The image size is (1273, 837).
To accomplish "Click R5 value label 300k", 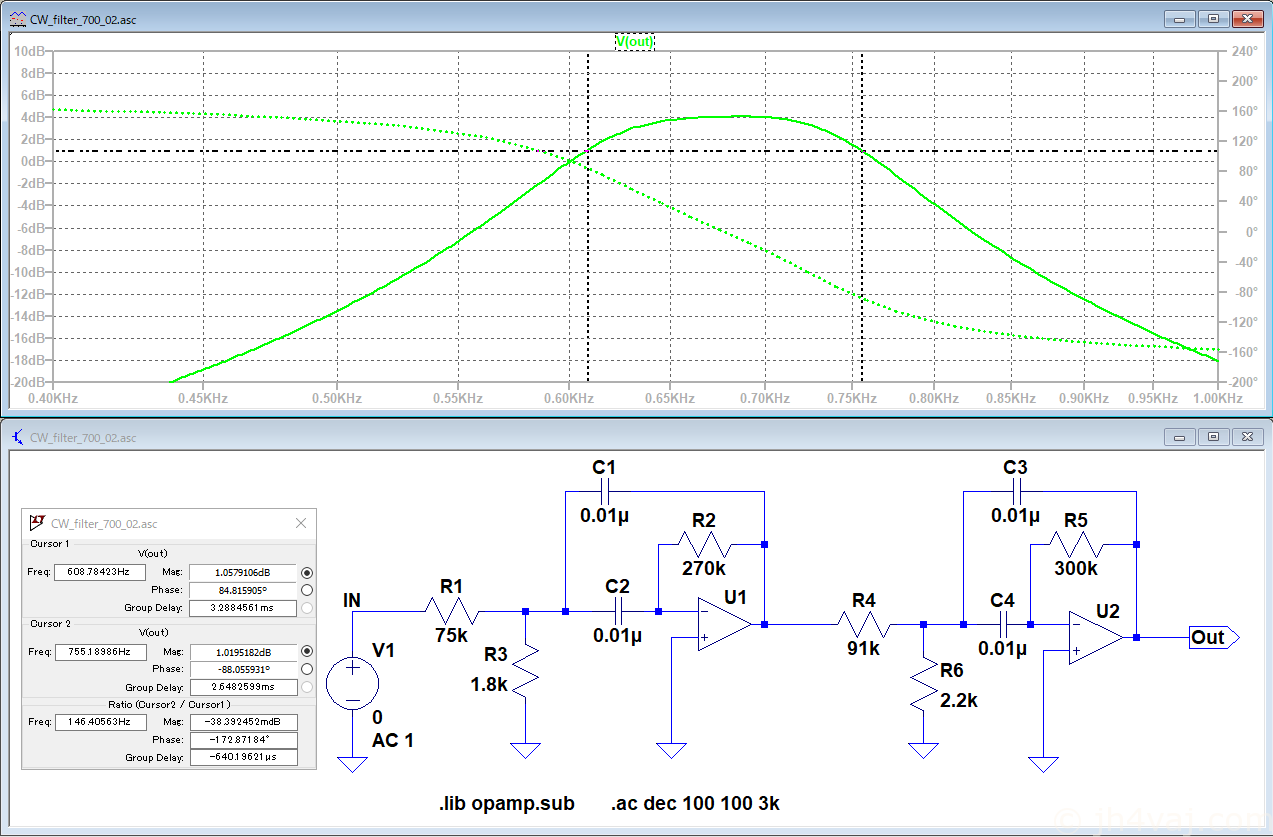I will [x=1076, y=568].
